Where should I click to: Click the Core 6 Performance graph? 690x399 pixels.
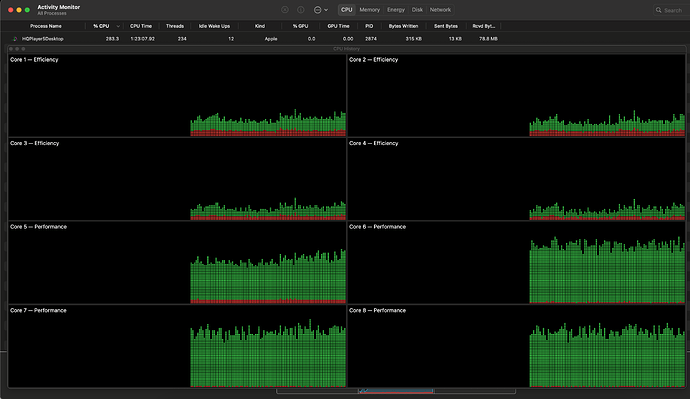click(x=517, y=263)
